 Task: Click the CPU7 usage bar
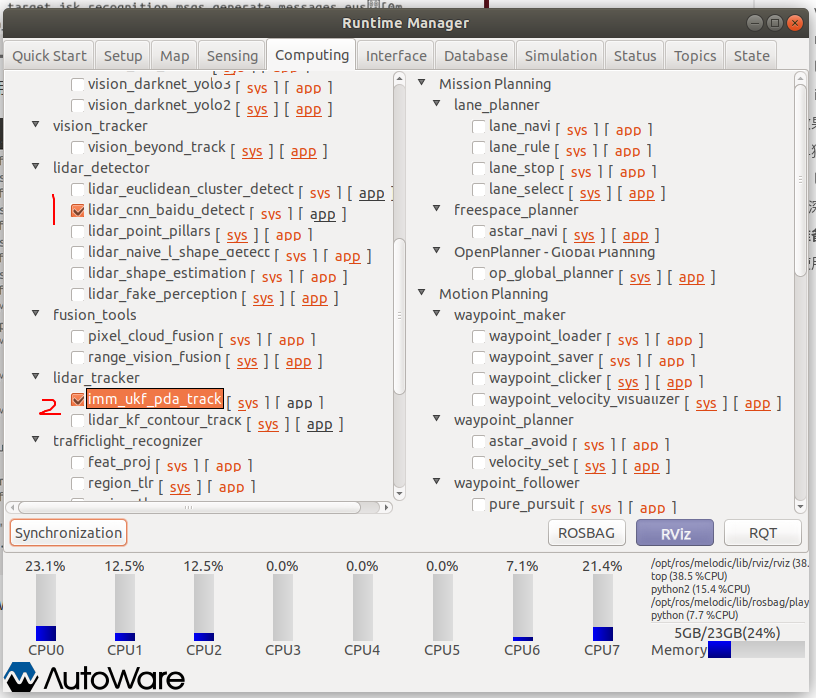603,607
